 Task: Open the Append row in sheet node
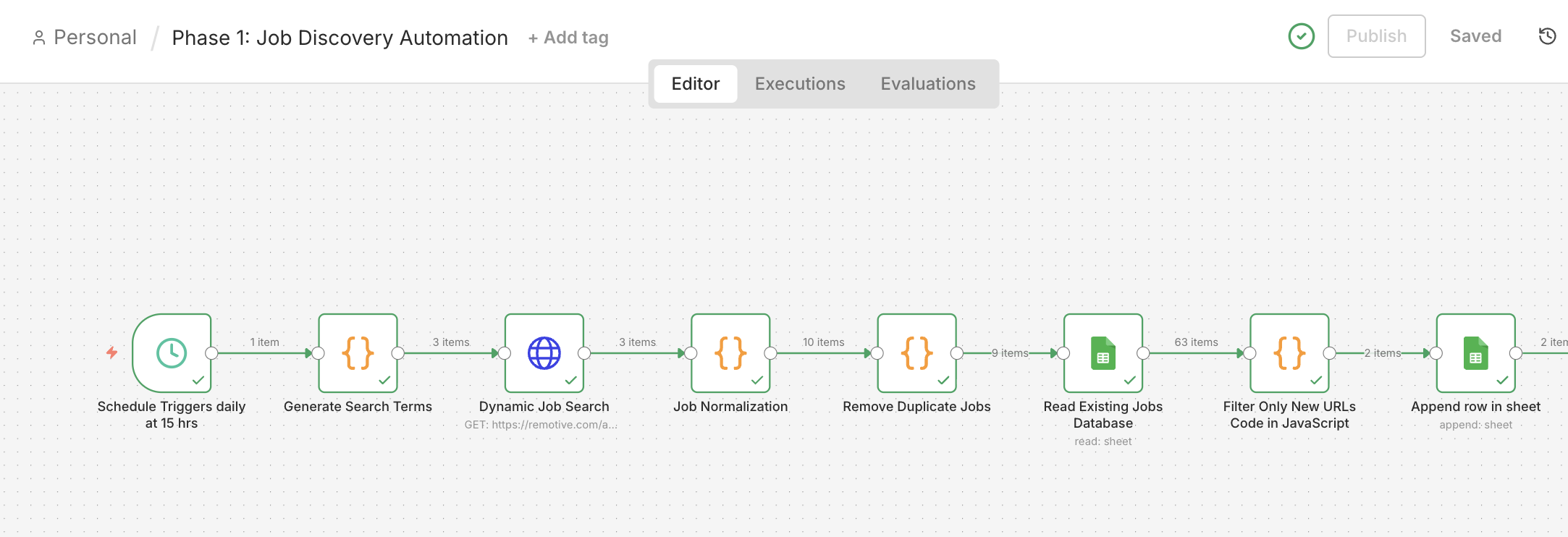click(1476, 353)
